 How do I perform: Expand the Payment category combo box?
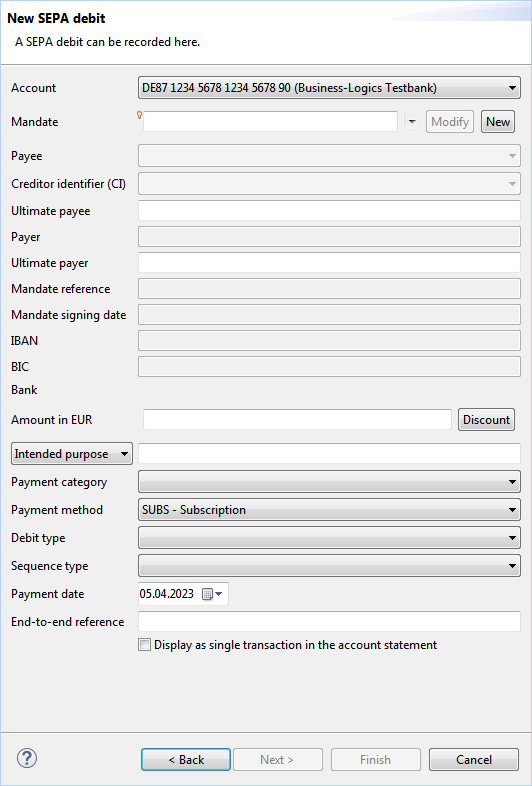[329, 482]
